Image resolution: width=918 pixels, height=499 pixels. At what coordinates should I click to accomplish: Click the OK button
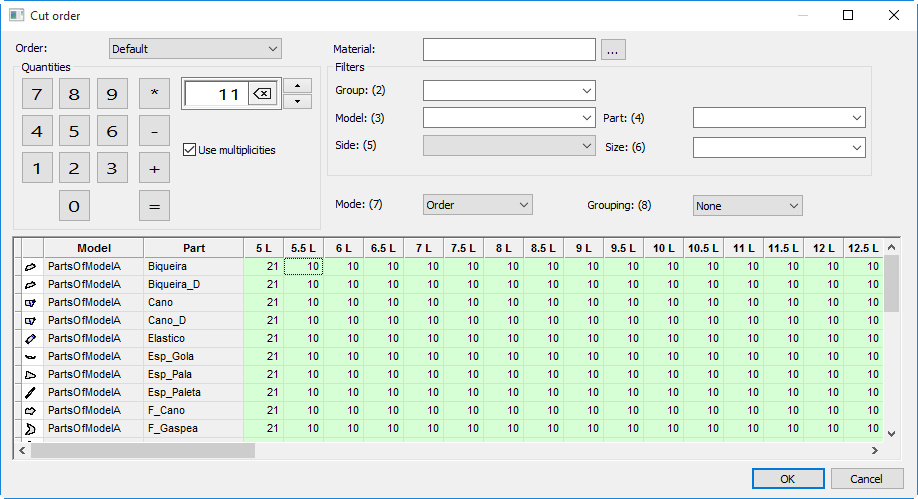[788, 479]
